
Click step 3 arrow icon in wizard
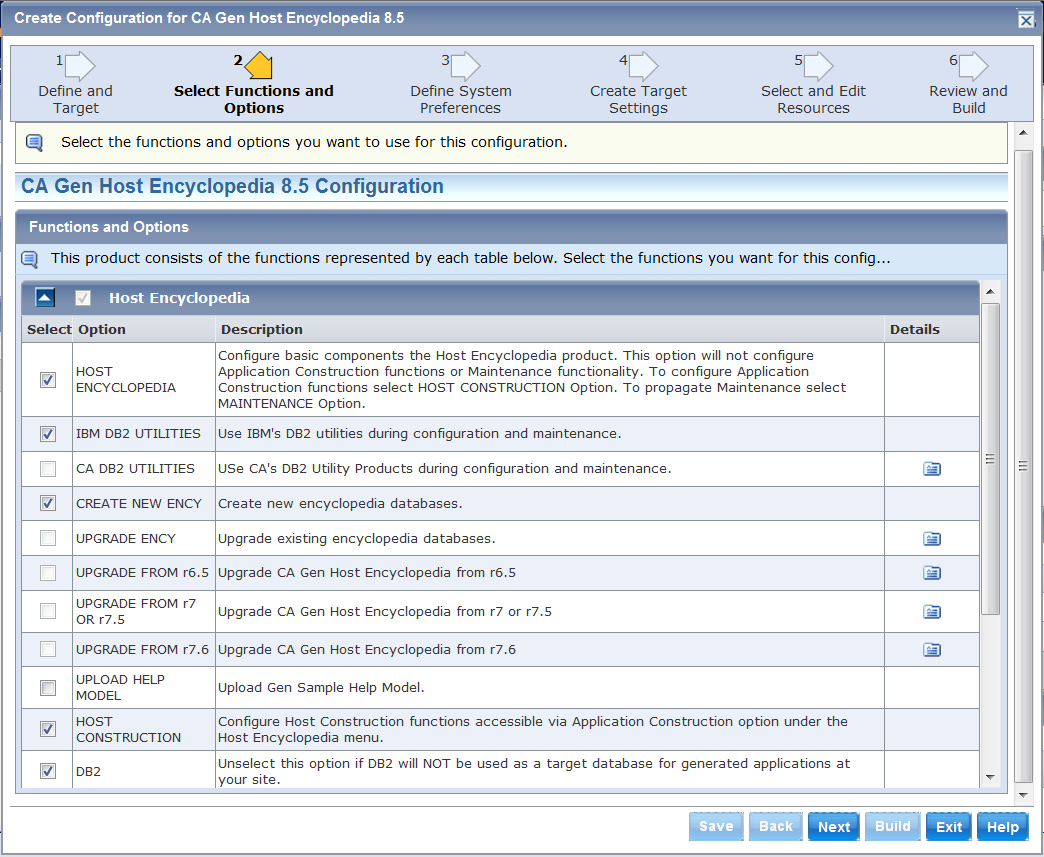click(465, 66)
